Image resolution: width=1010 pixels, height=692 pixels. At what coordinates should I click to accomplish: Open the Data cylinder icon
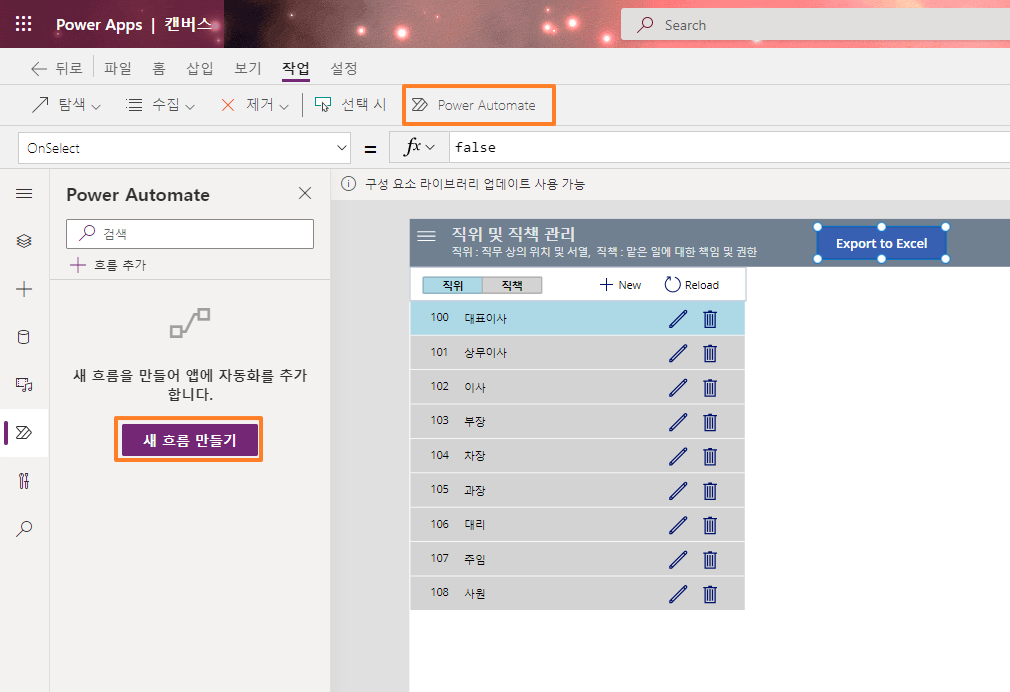point(24,336)
